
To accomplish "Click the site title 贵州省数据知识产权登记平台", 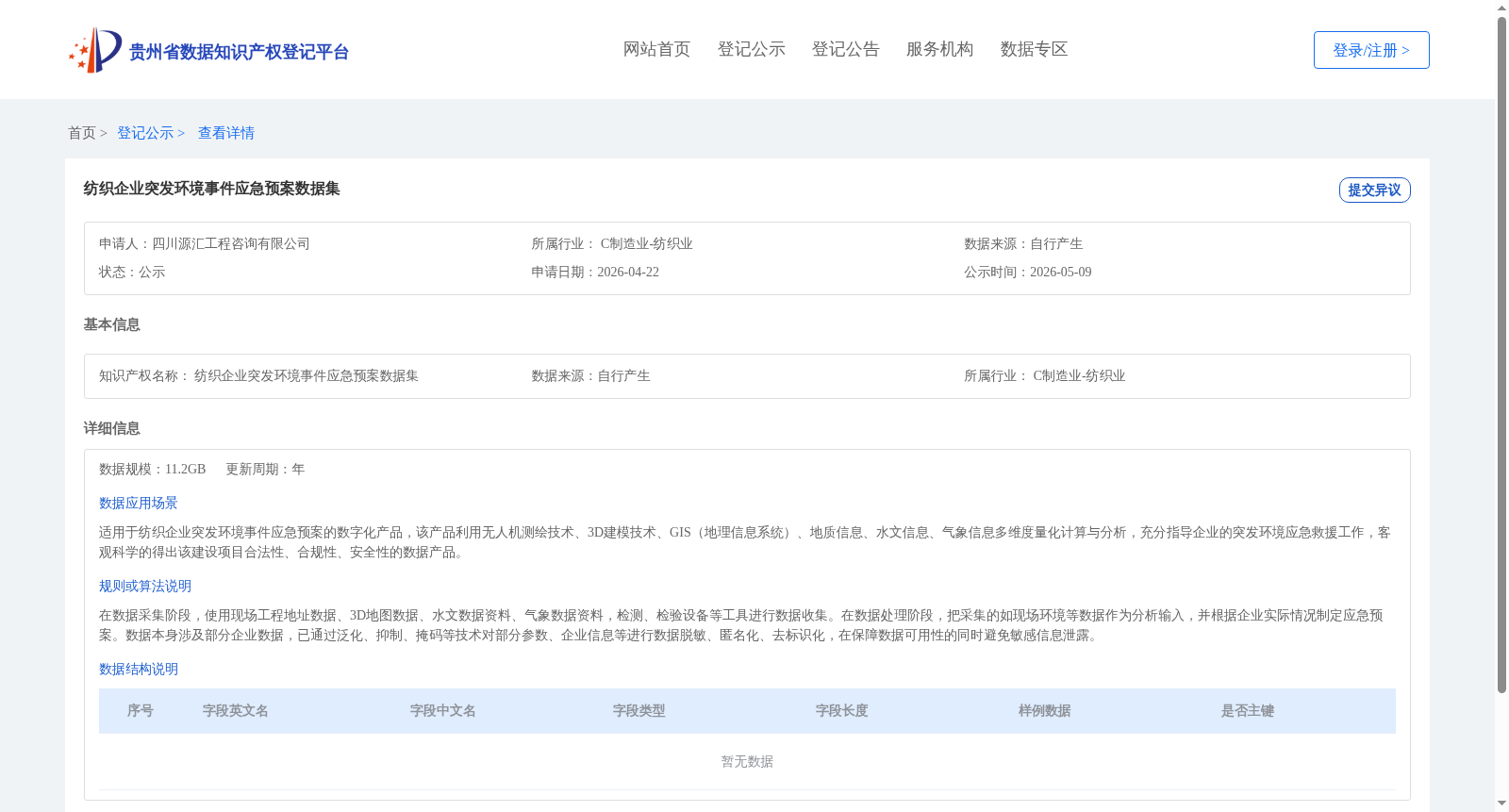I will tap(239, 52).
